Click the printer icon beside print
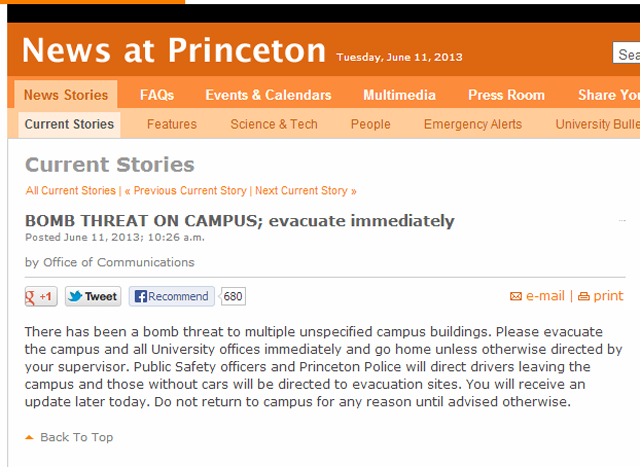The width and height of the screenshot is (640, 467). pos(584,297)
